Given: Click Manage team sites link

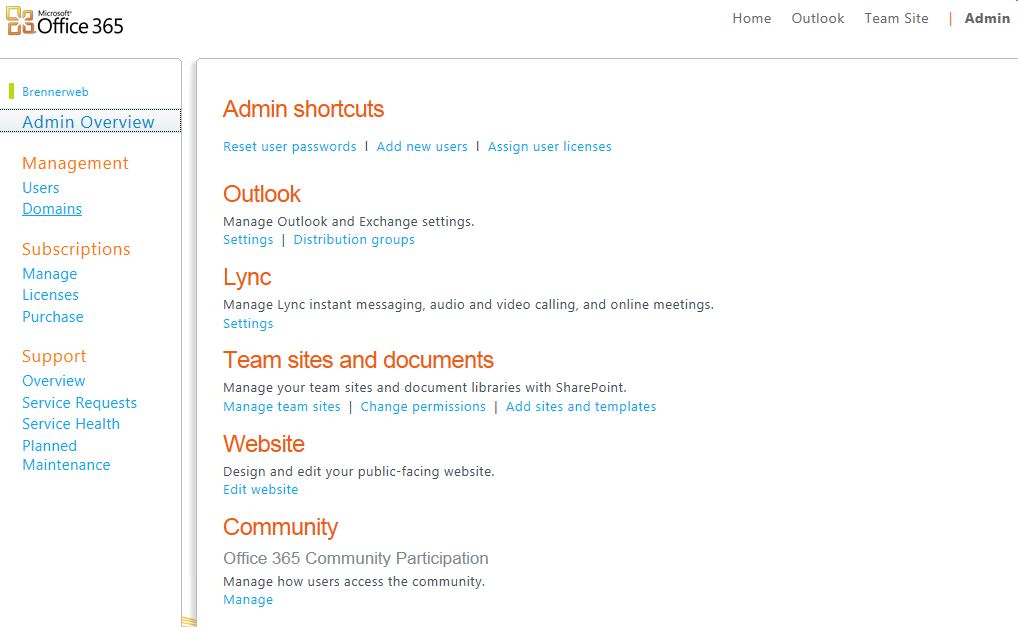Looking at the screenshot, I should pyautogui.click(x=282, y=406).
